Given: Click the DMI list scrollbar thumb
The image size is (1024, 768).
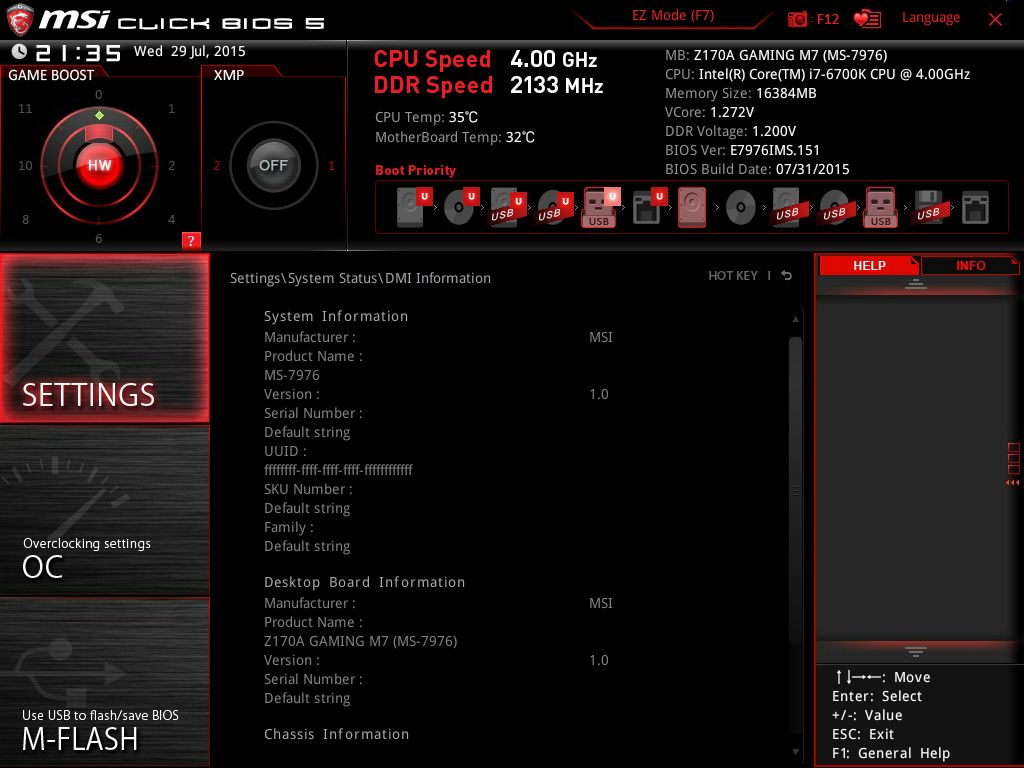Looking at the screenshot, I should [795, 490].
